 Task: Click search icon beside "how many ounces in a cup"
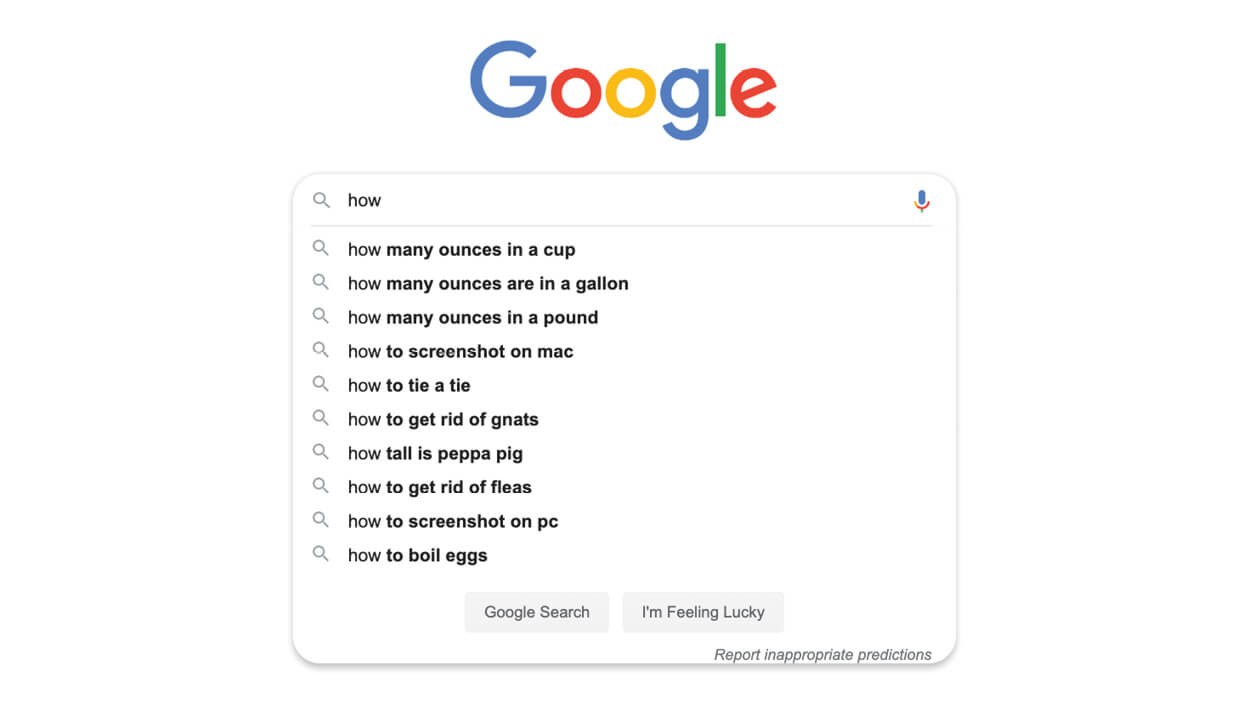coord(320,248)
